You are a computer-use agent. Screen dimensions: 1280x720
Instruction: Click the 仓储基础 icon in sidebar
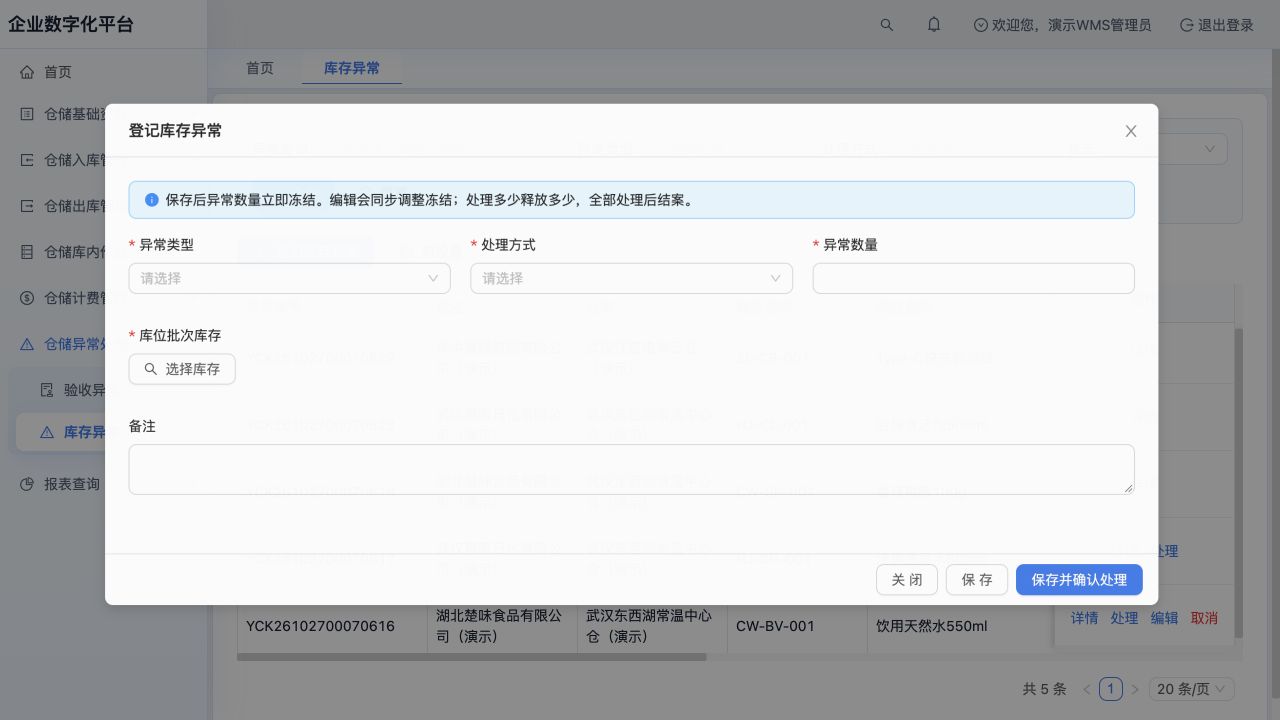point(27,114)
